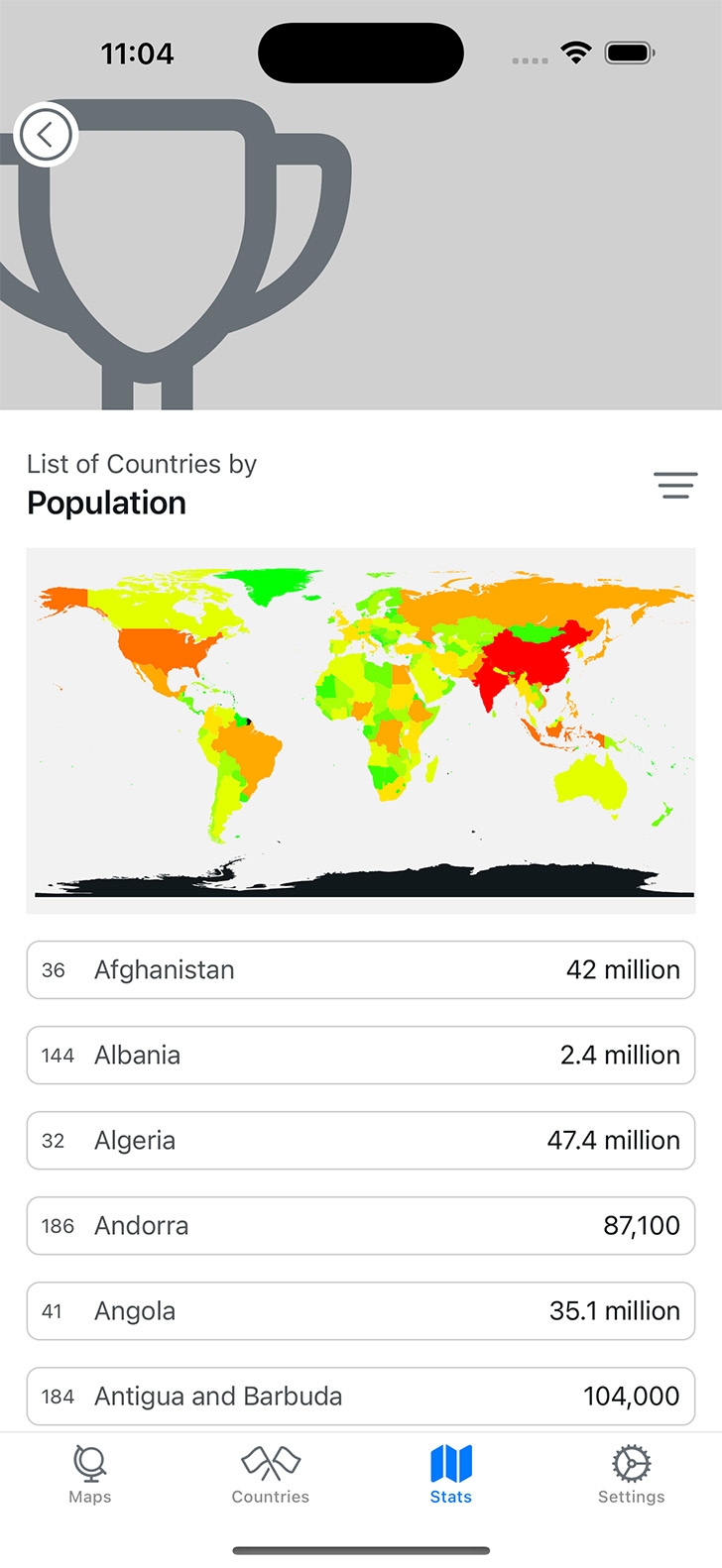Select the Stats map icon
This screenshot has width=722, height=1568.
pyautogui.click(x=451, y=1463)
